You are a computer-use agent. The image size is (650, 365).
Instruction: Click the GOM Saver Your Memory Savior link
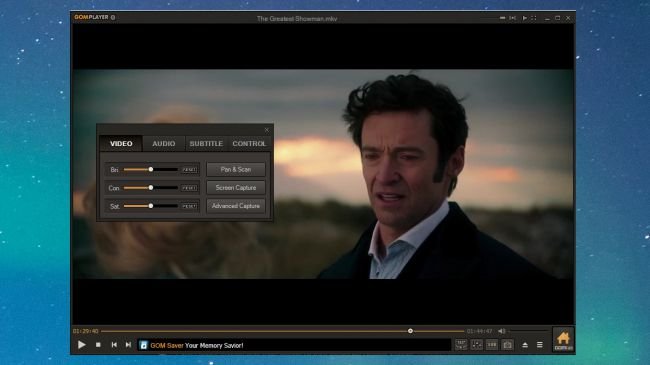coord(197,345)
